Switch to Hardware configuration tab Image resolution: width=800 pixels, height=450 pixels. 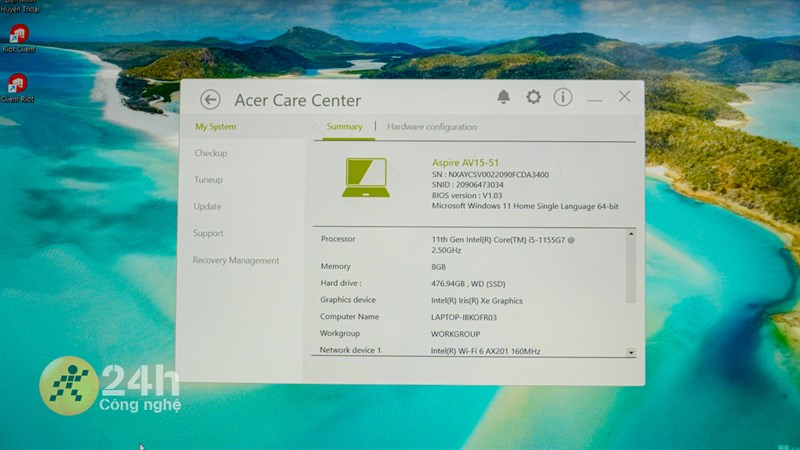[x=432, y=127]
